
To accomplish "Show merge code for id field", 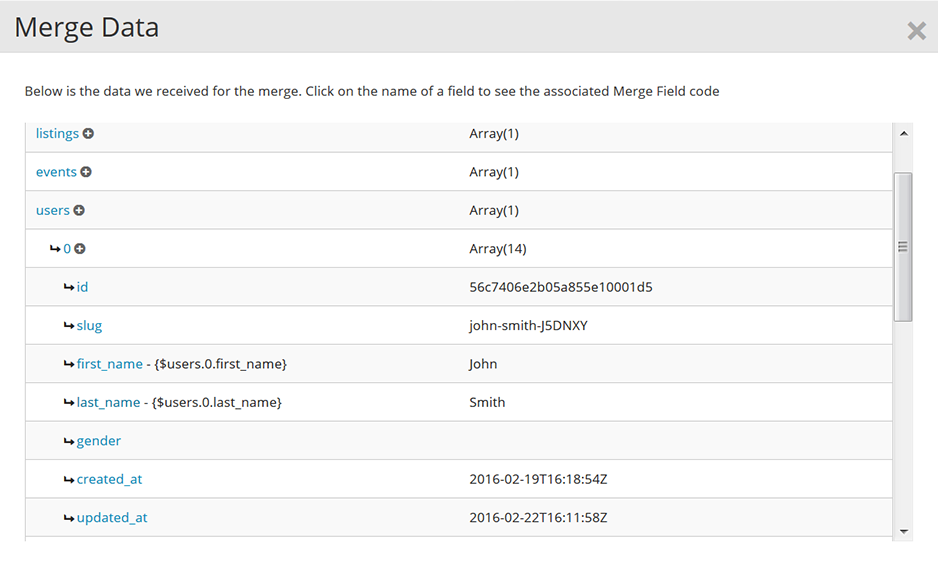I will pyautogui.click(x=82, y=287).
